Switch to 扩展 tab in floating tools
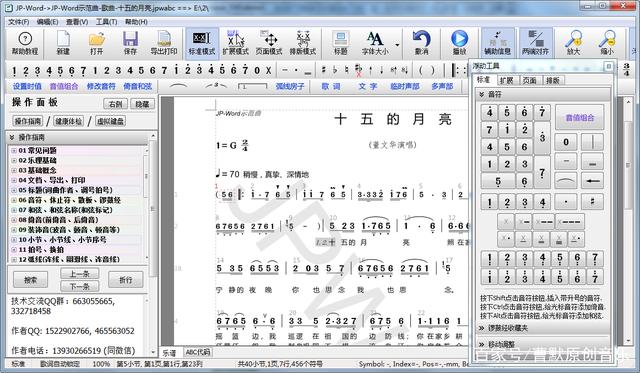The image size is (640, 373). pos(507,80)
